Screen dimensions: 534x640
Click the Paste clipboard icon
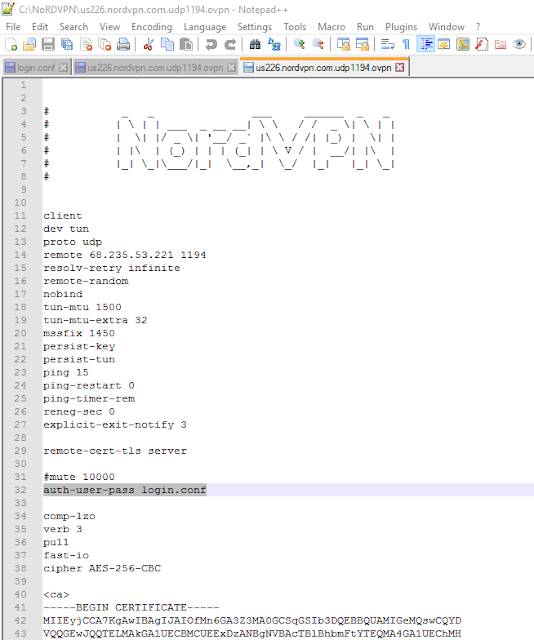click(186, 44)
